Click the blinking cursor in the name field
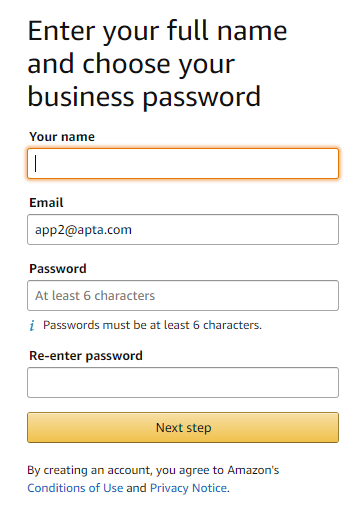362x515 pixels. (36, 164)
